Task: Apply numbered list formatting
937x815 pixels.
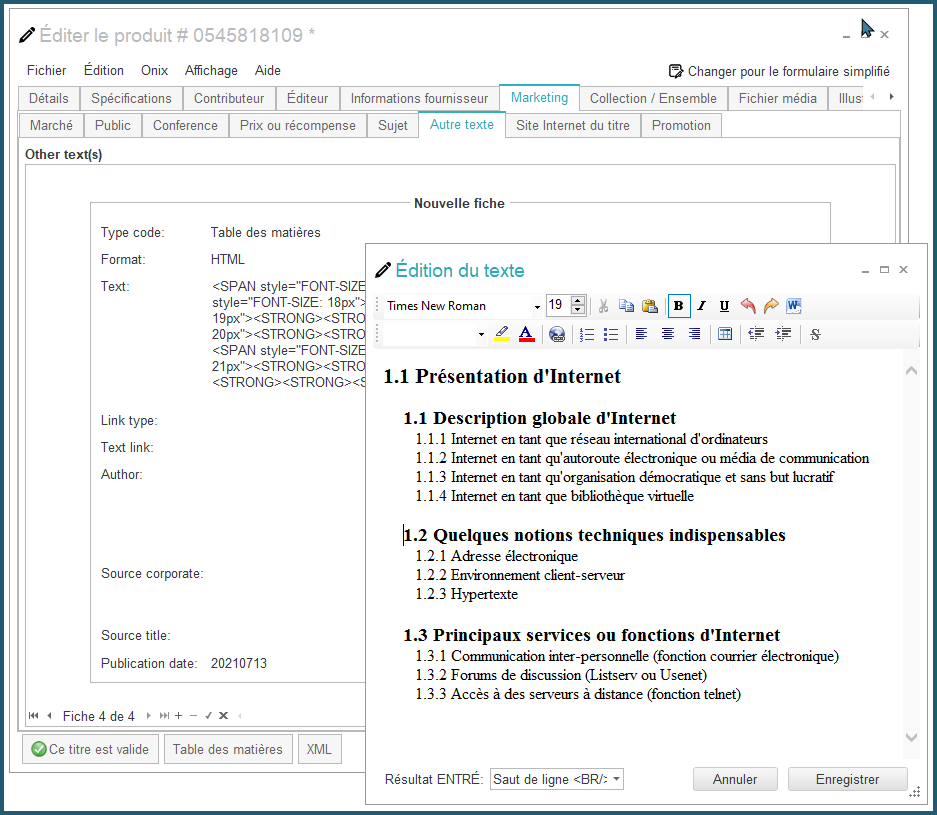Action: [x=587, y=334]
